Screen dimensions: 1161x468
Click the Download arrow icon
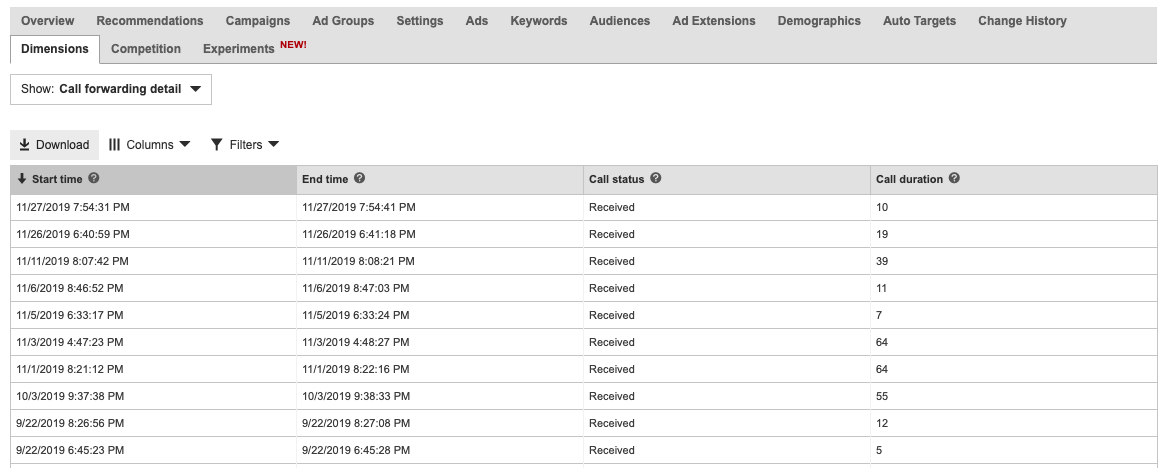pyautogui.click(x=25, y=145)
